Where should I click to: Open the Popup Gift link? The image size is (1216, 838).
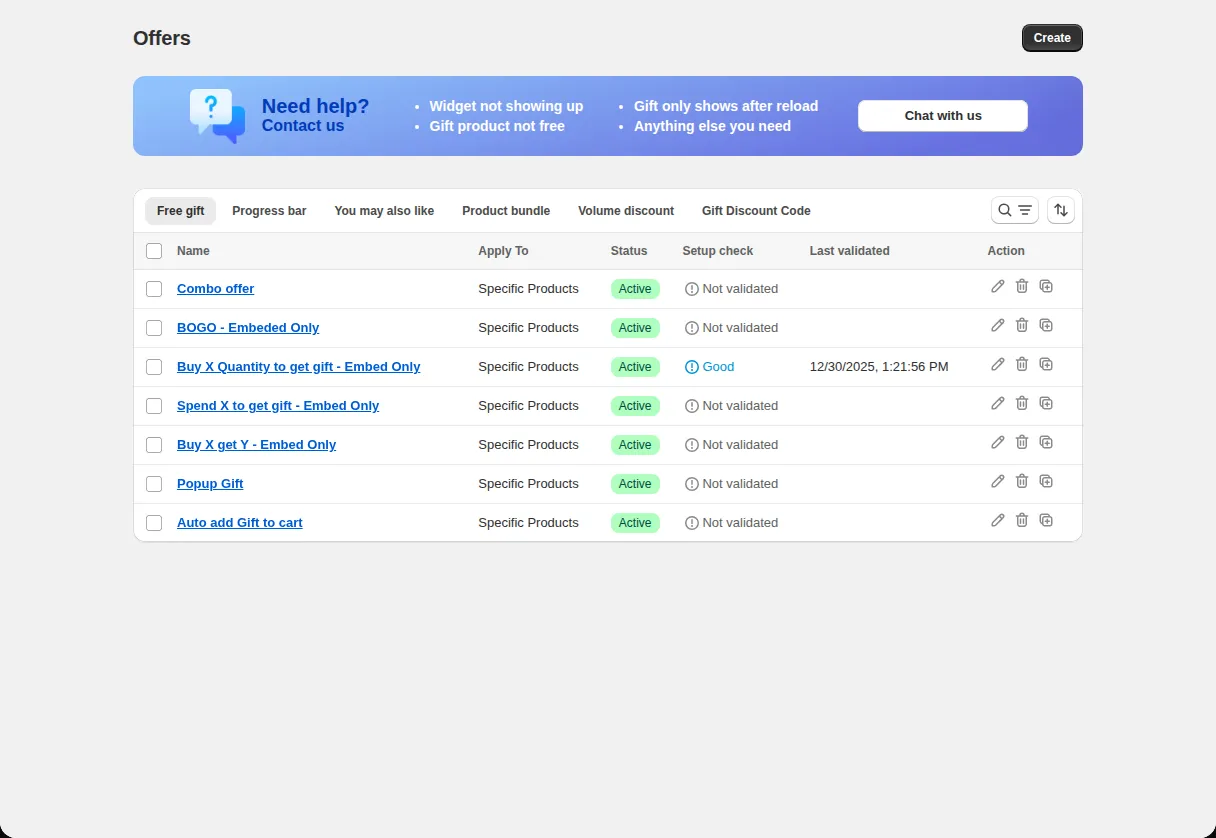[210, 484]
